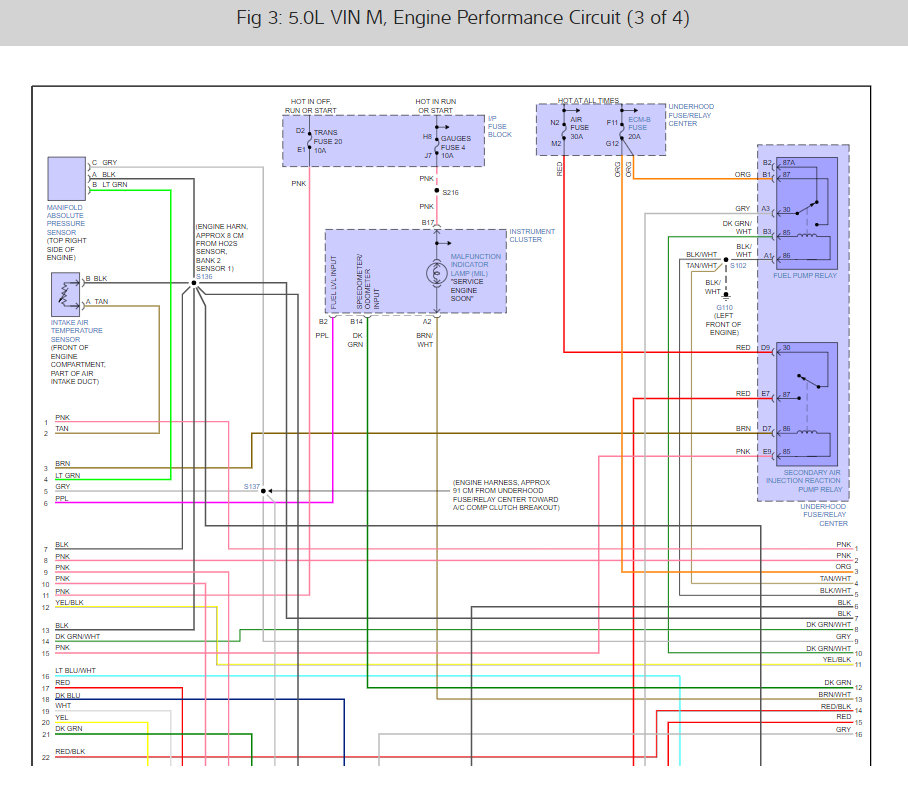The width and height of the screenshot is (908, 793).
Task: Click the Malfunction Indicator Lamp bulb symbol
Action: pyautogui.click(x=437, y=273)
